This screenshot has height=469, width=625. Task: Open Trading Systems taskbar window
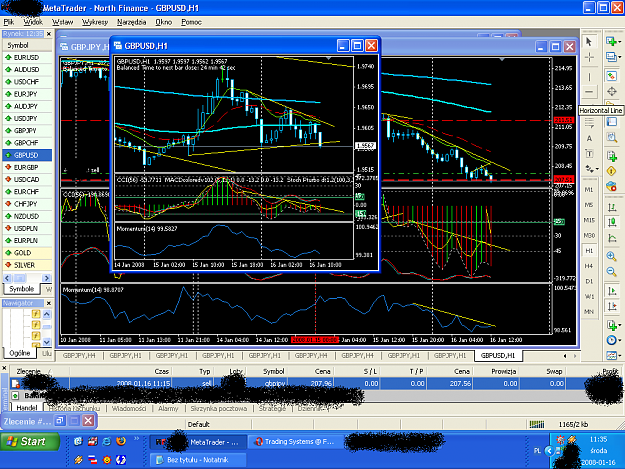point(295,442)
